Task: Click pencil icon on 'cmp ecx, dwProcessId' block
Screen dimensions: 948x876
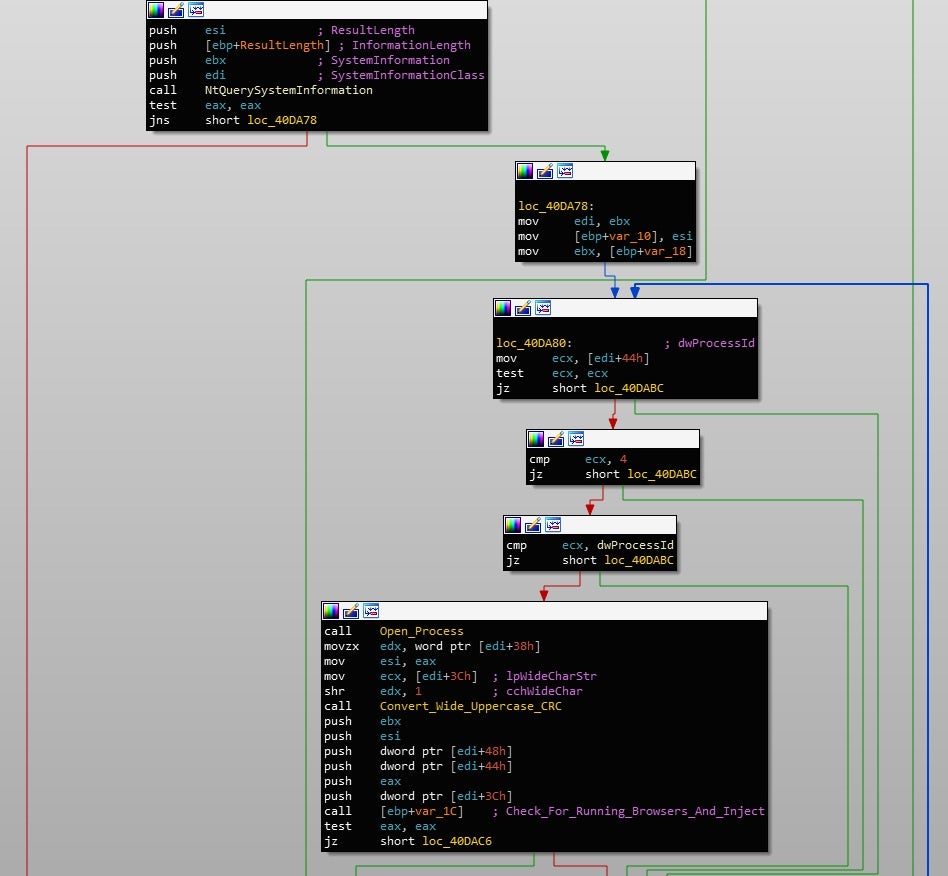Action: (x=533, y=525)
